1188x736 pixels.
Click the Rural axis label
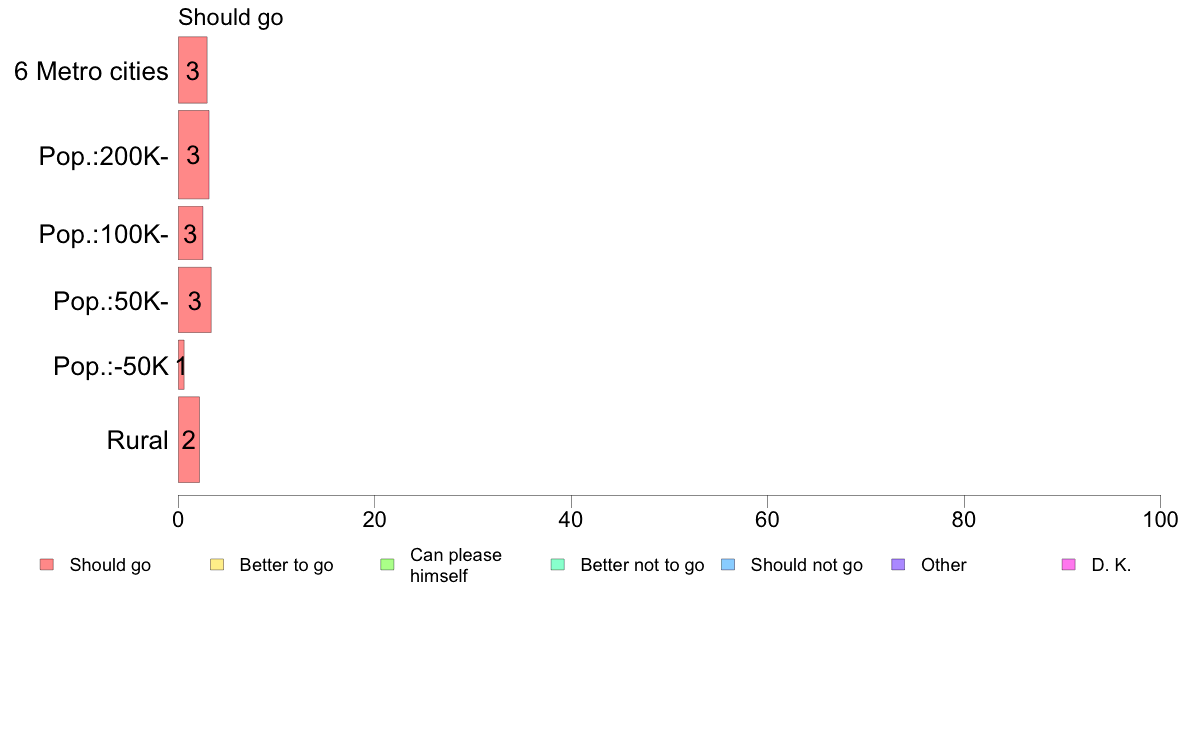pyautogui.click(x=137, y=440)
